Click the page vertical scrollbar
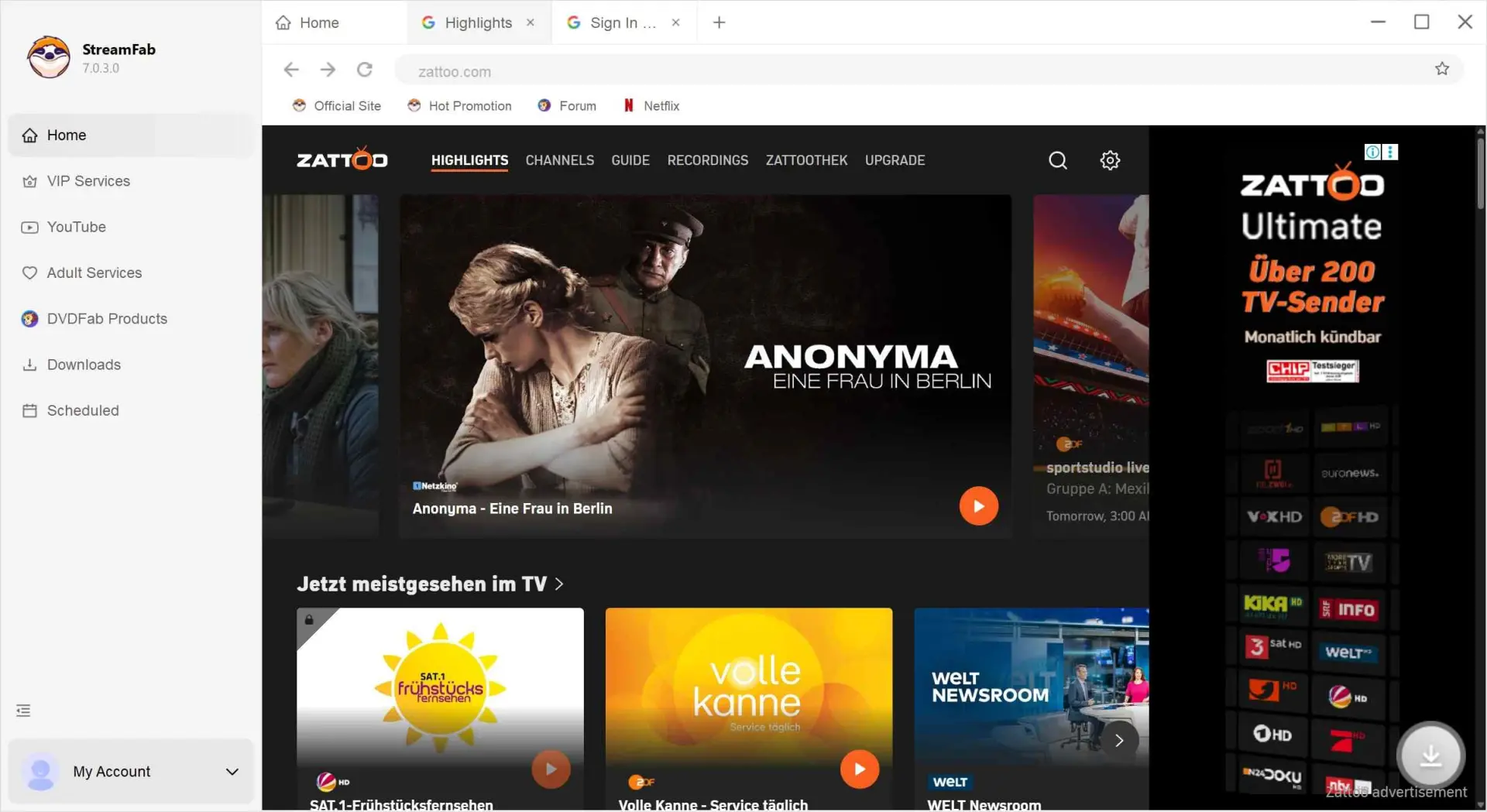This screenshot has height=812, width=1487. (x=1480, y=174)
